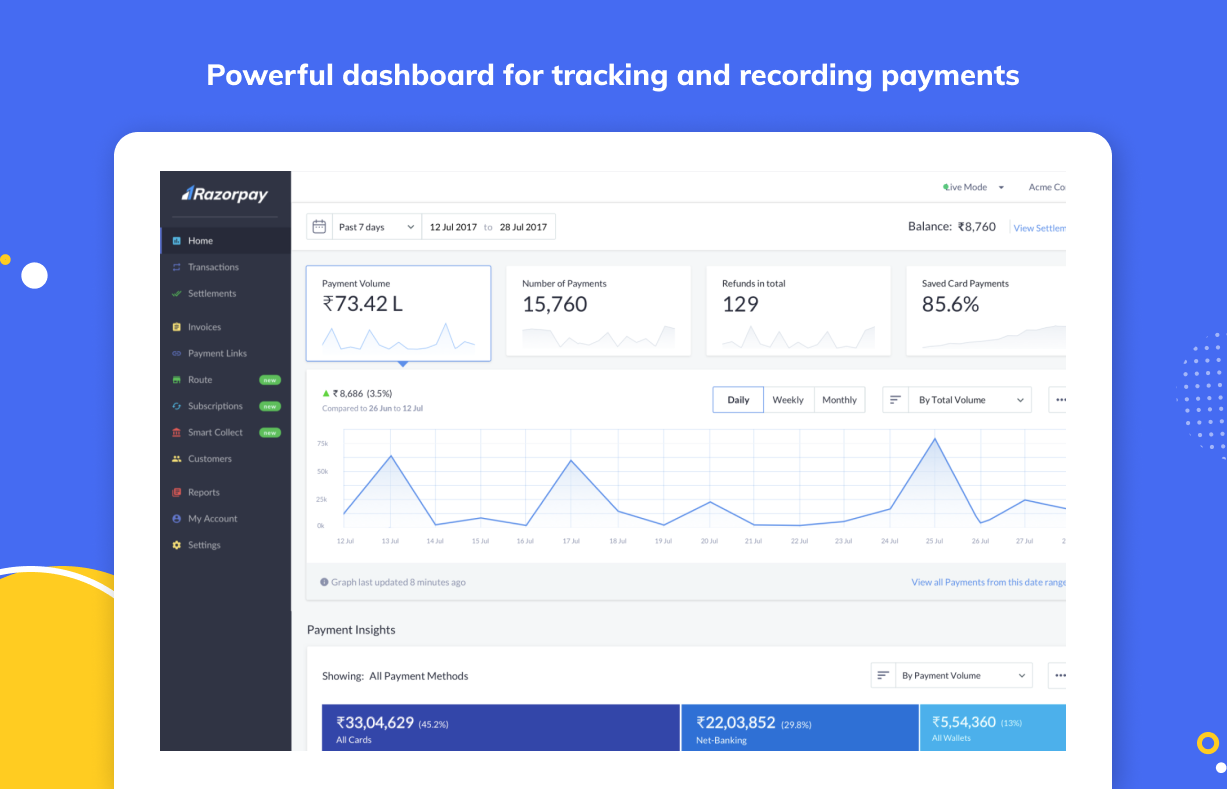Click the All Cards ₹33,04,629 segment

501,728
